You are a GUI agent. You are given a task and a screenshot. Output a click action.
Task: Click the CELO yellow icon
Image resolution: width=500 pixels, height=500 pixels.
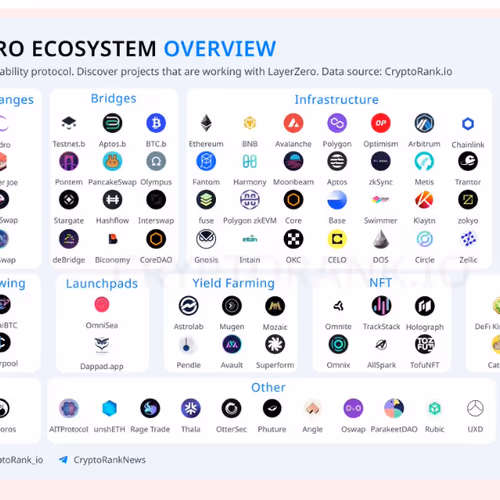click(337, 239)
